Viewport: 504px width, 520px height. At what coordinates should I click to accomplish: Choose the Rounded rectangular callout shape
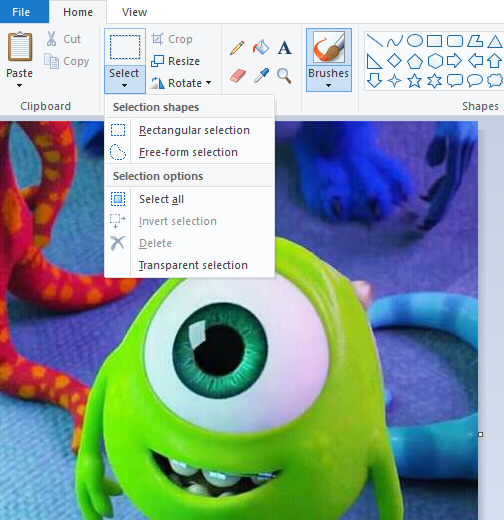coord(455,81)
